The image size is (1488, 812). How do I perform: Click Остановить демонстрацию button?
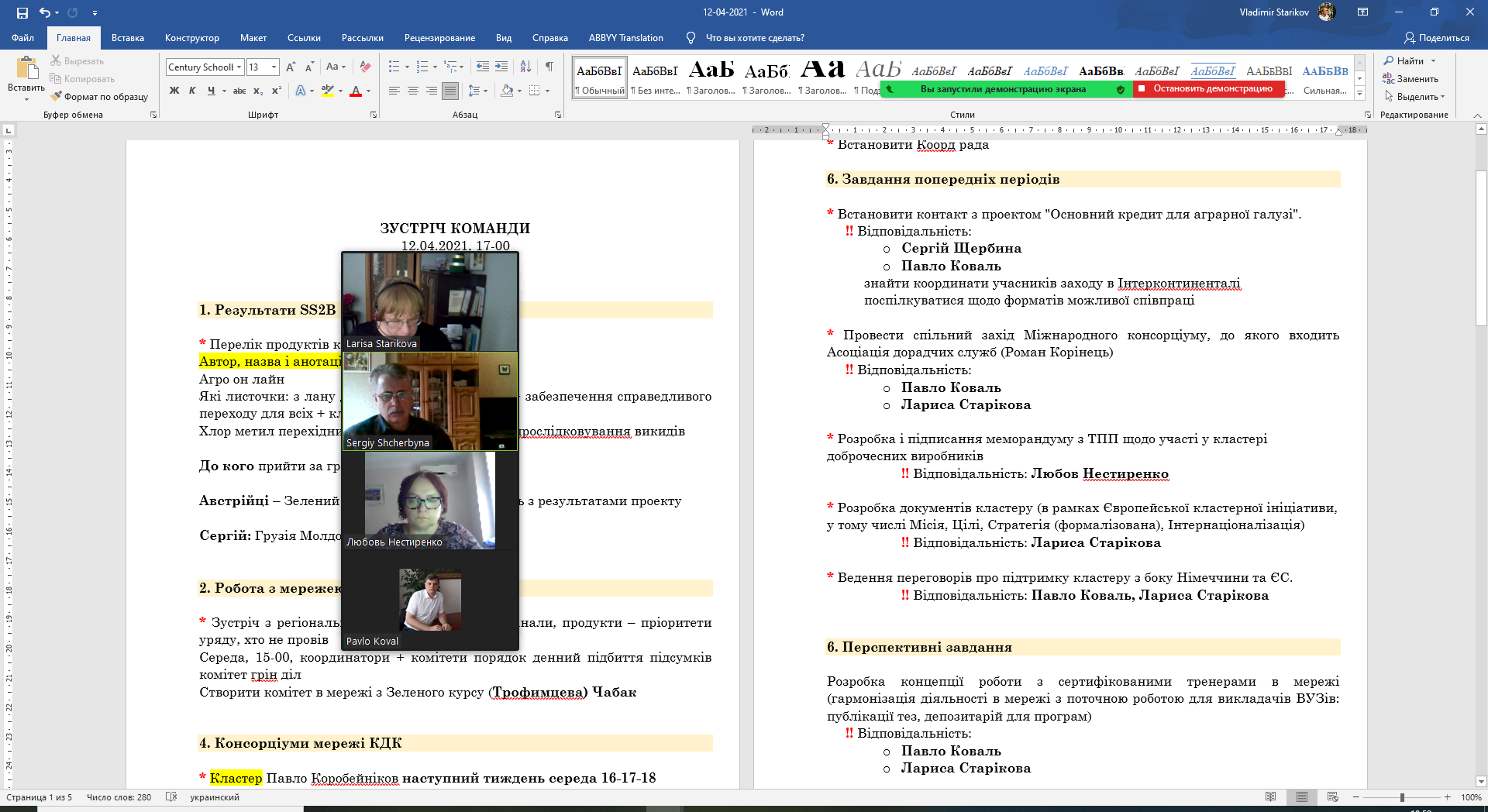tap(1209, 89)
